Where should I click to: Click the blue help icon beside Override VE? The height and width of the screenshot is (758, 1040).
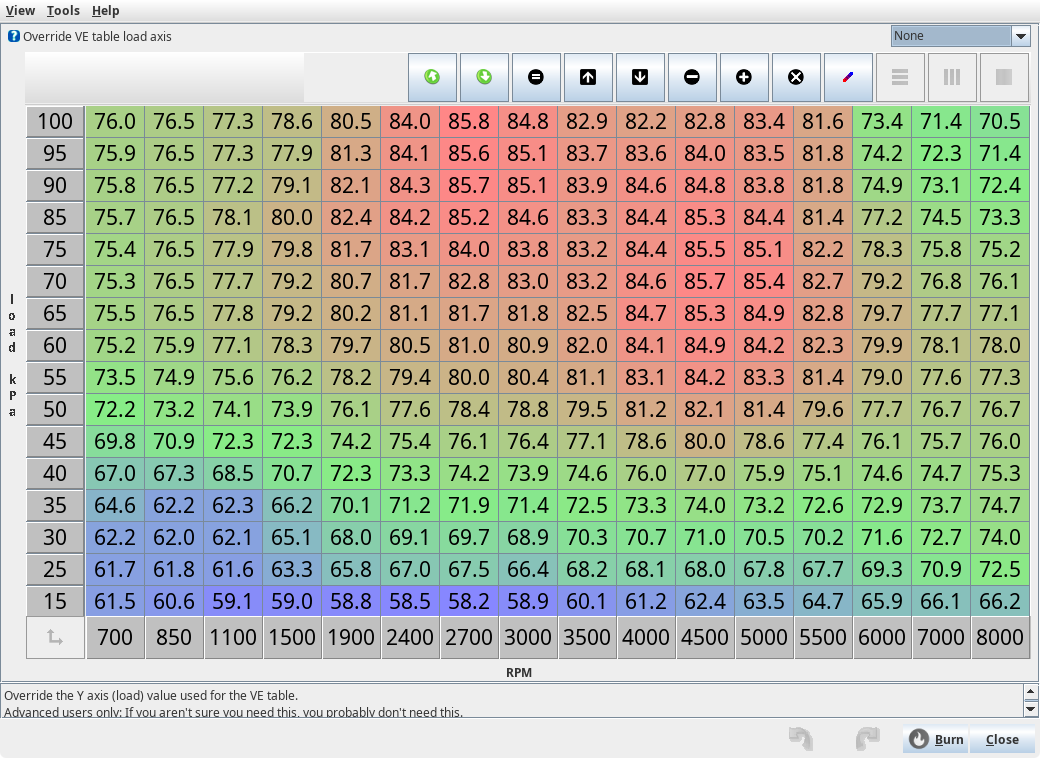tap(14, 36)
